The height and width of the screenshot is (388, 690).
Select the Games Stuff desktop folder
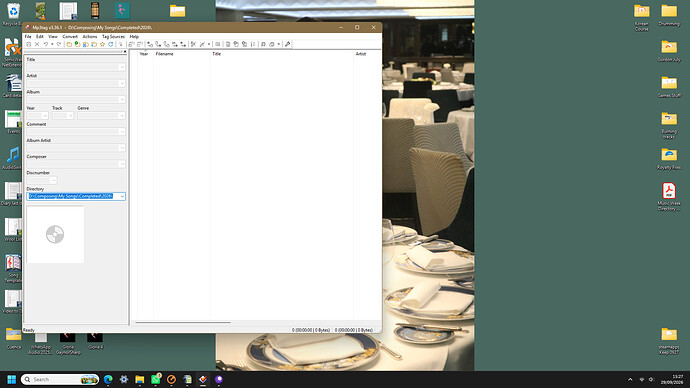tap(669, 86)
